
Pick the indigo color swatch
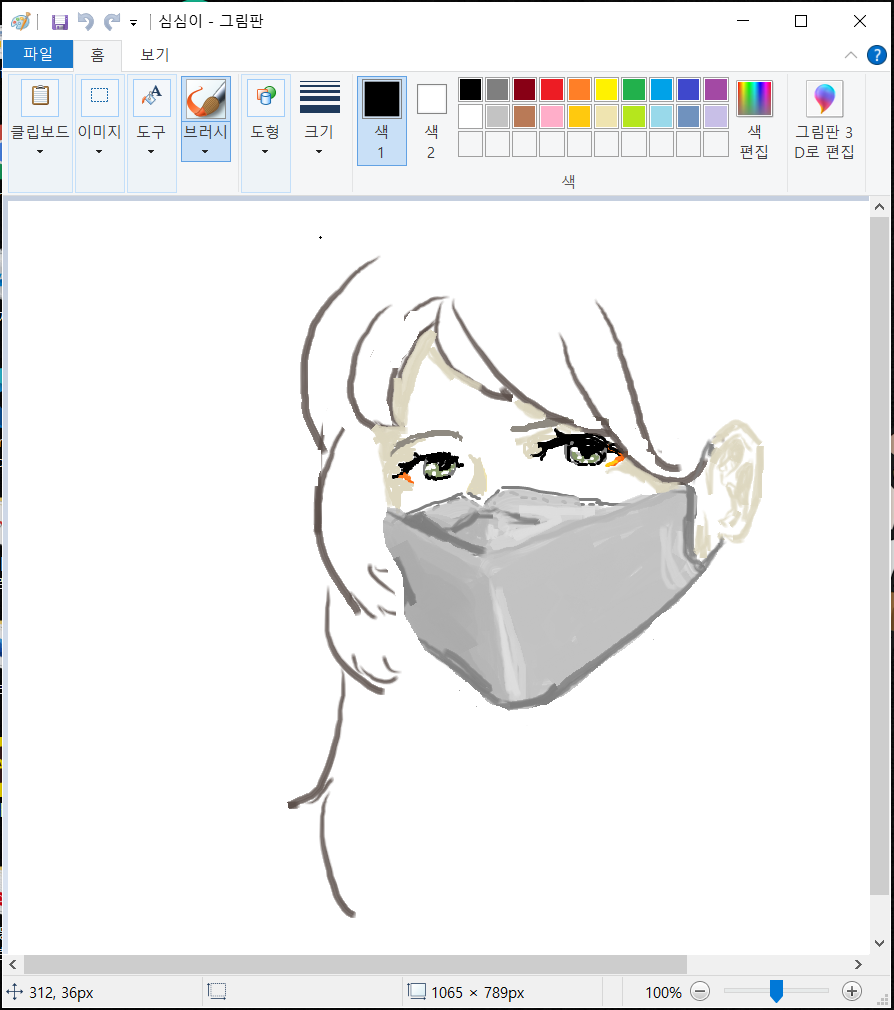point(689,90)
